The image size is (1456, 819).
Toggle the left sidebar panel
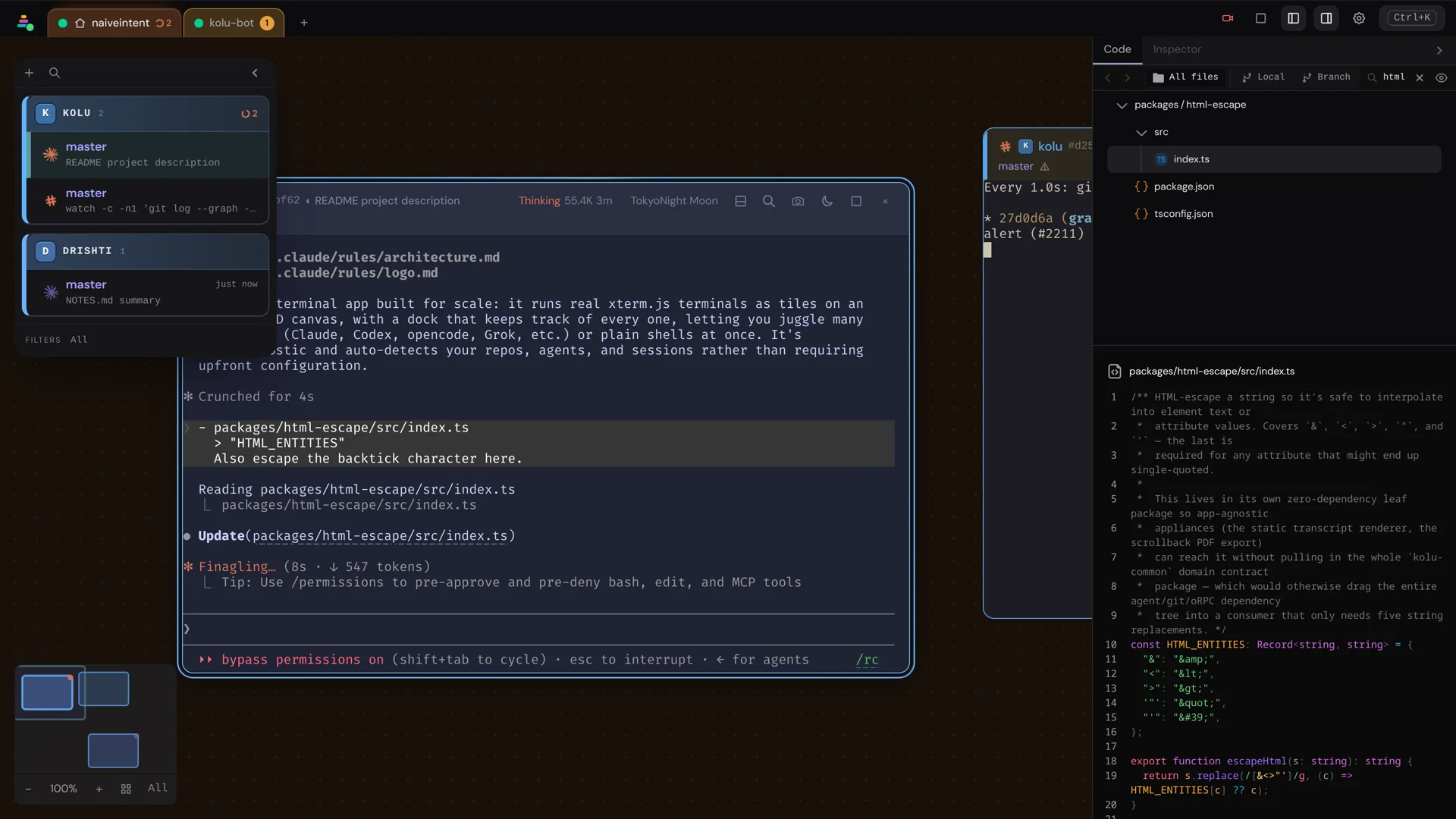1294,18
